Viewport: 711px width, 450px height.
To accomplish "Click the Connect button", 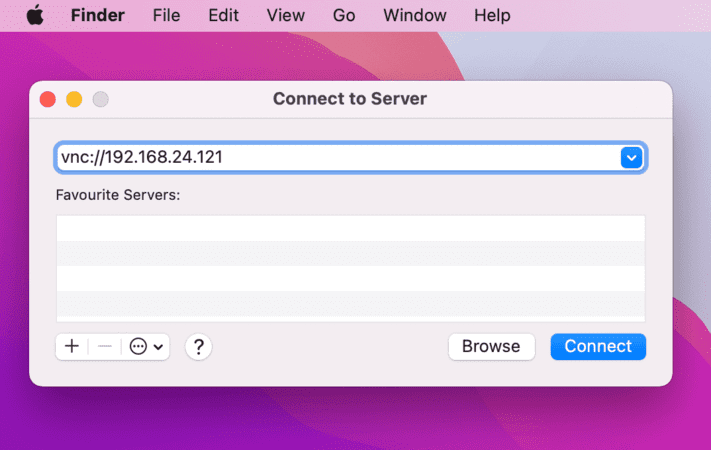I will 598,347.
